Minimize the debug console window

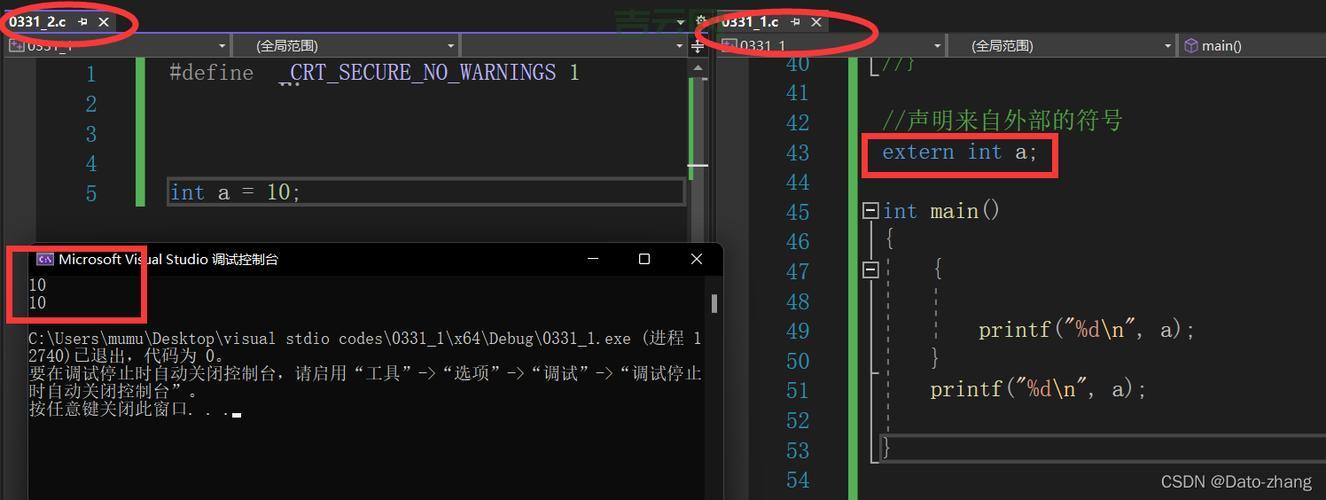593,259
